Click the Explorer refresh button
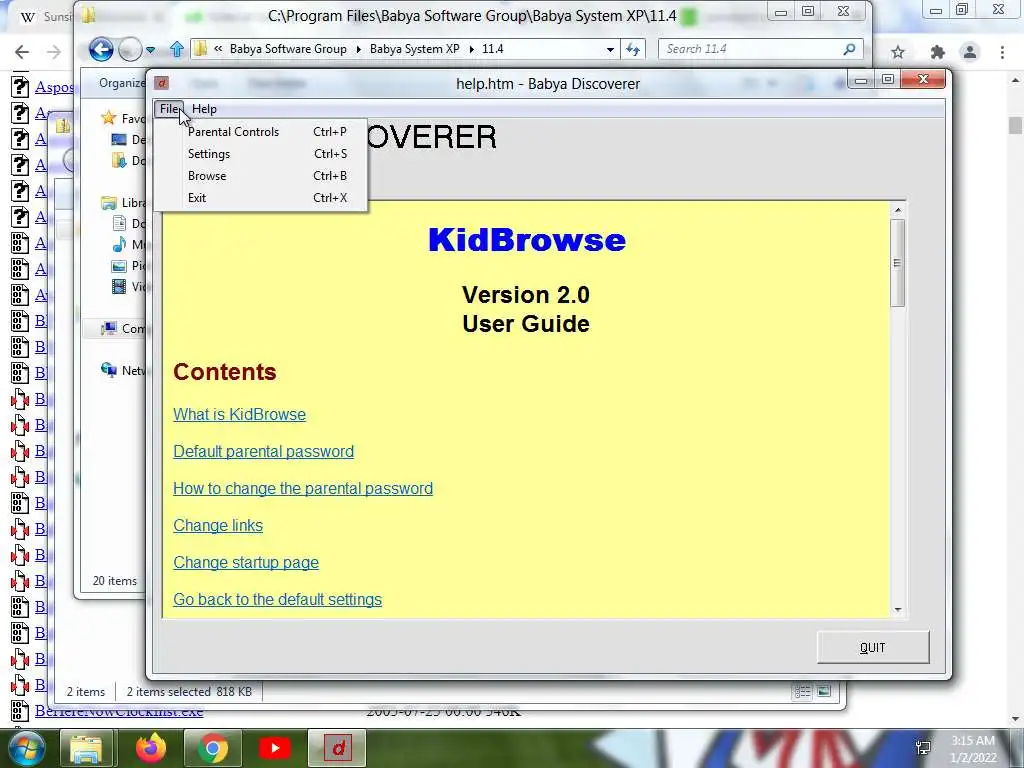 633,50
